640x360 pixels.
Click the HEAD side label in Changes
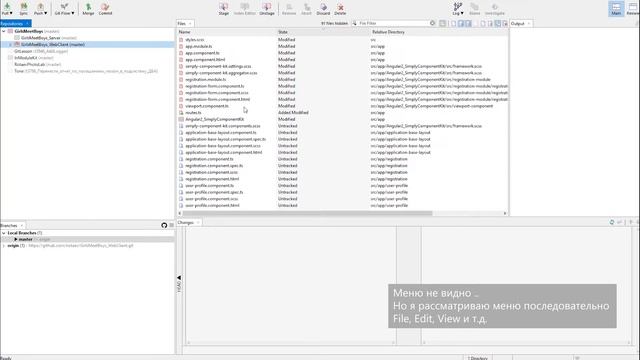(179, 286)
